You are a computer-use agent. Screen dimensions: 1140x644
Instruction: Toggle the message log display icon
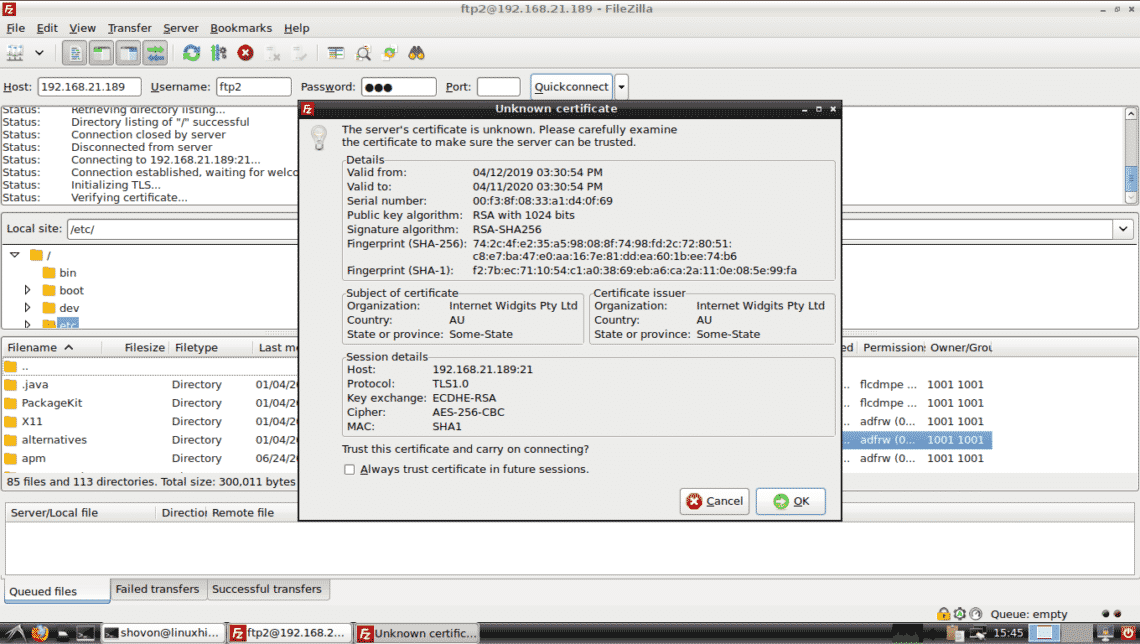coord(74,53)
